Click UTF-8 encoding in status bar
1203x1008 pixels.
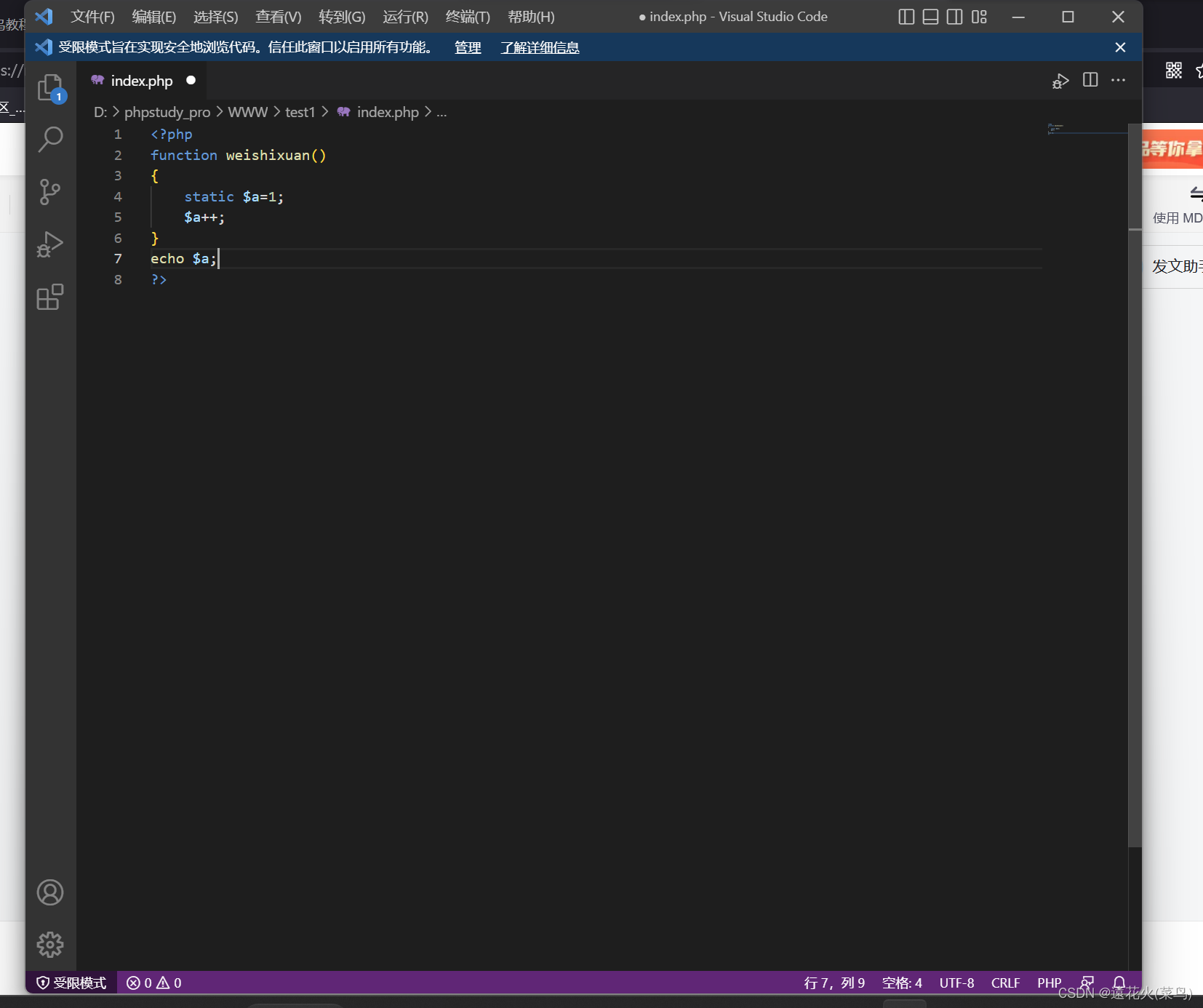956,983
